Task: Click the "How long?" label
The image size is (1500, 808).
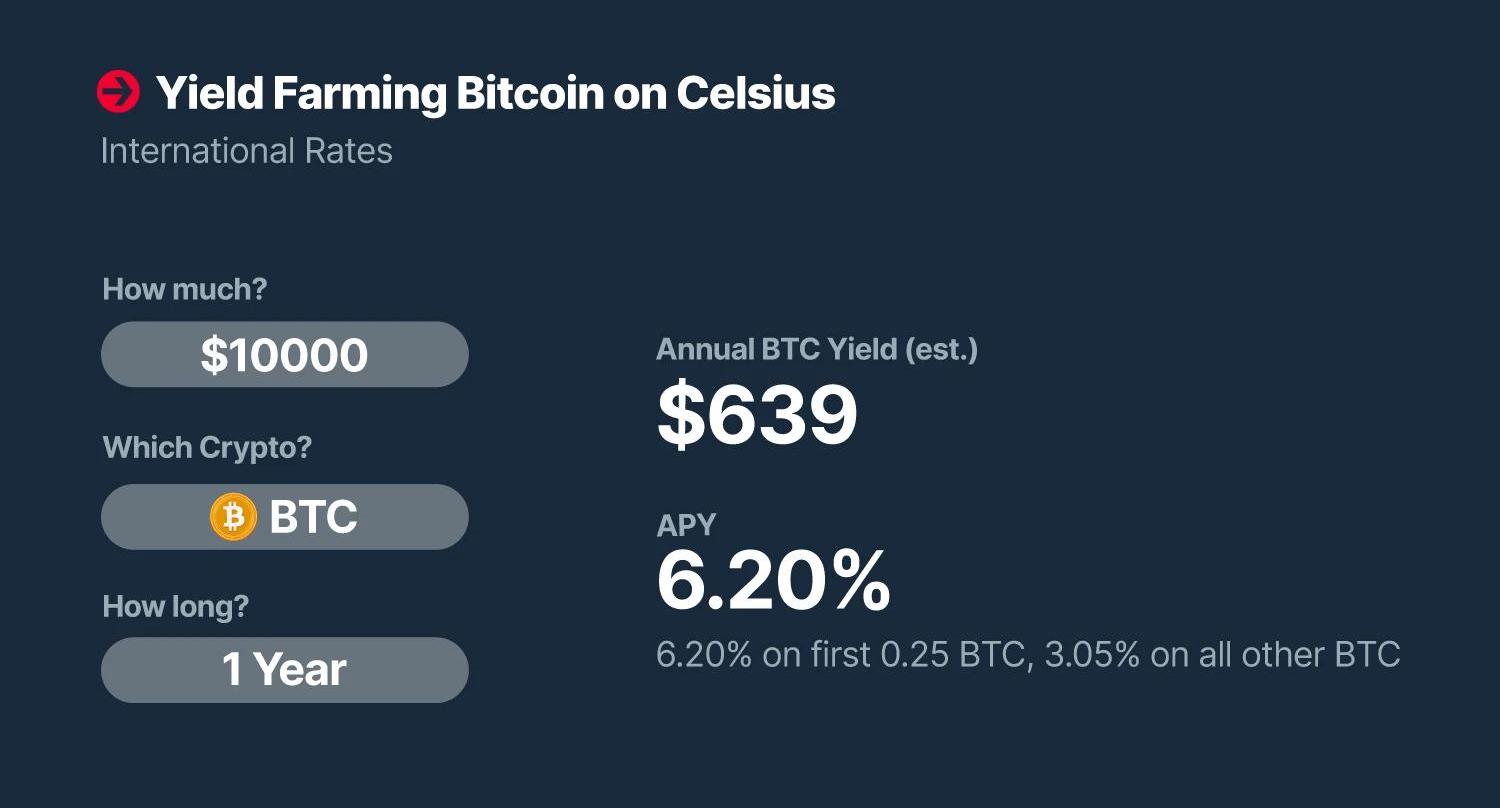Action: click(176, 607)
